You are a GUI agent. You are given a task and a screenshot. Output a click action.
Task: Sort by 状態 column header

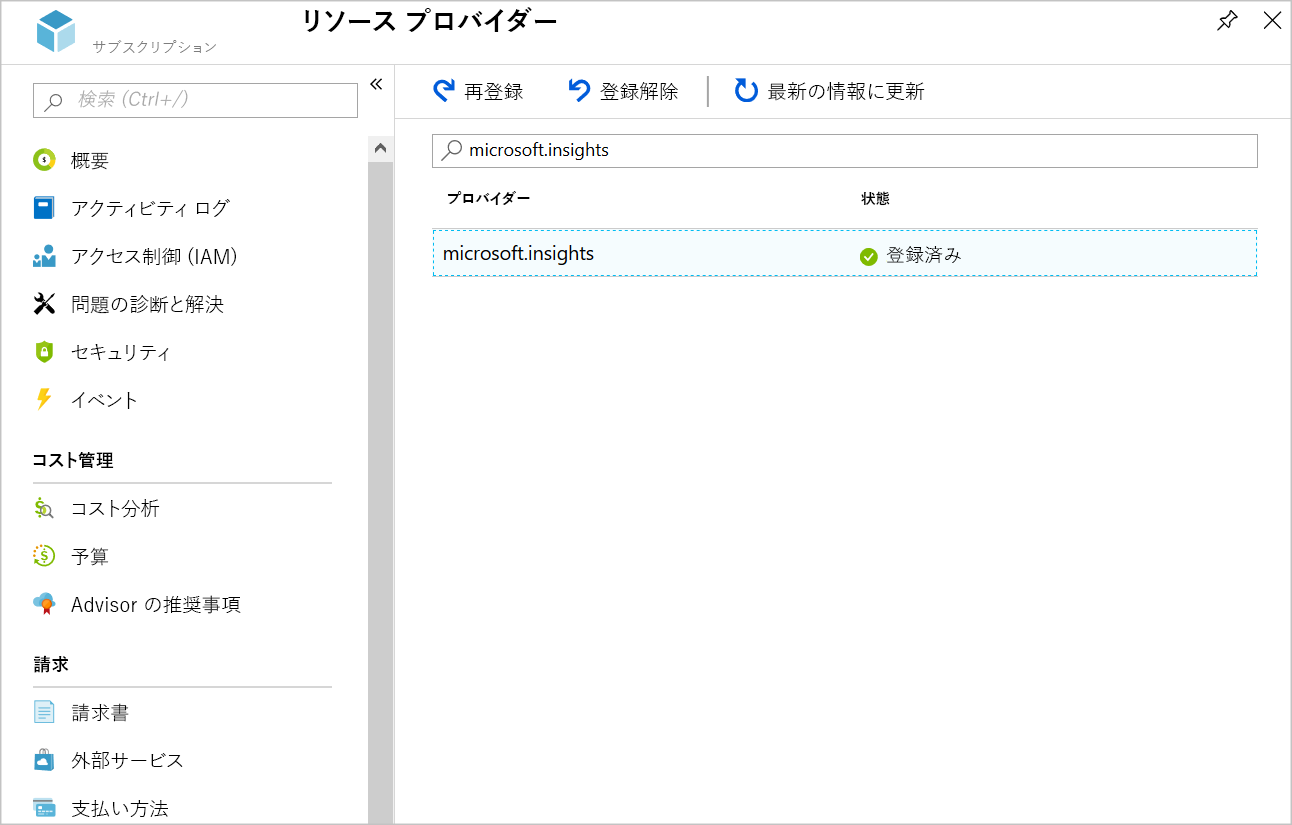pos(875,199)
